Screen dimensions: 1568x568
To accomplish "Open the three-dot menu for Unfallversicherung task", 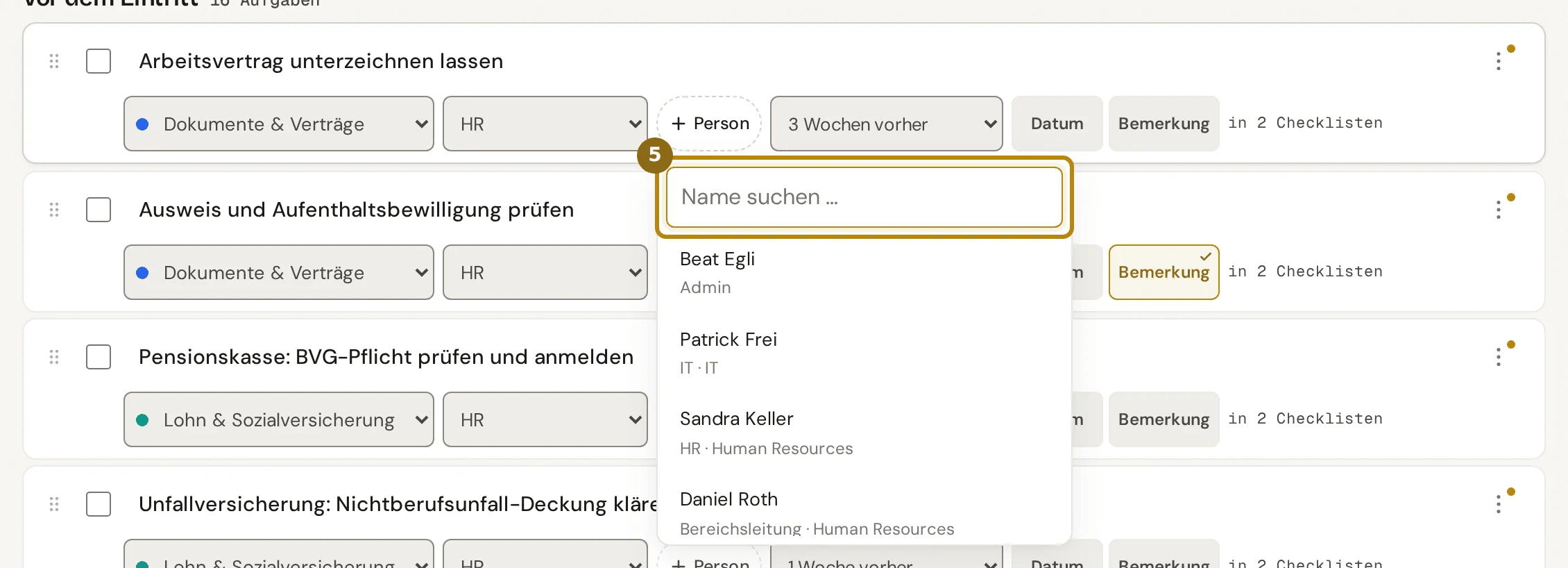I will click(1499, 504).
